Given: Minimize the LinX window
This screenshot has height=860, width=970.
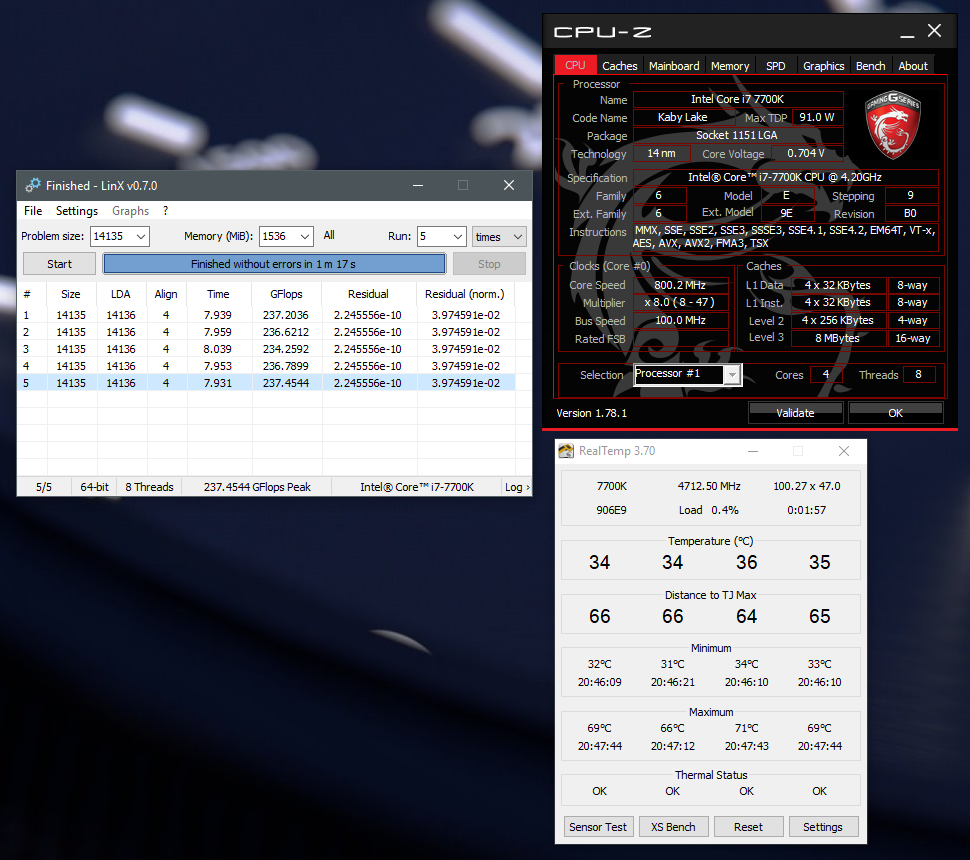Looking at the screenshot, I should (418, 186).
